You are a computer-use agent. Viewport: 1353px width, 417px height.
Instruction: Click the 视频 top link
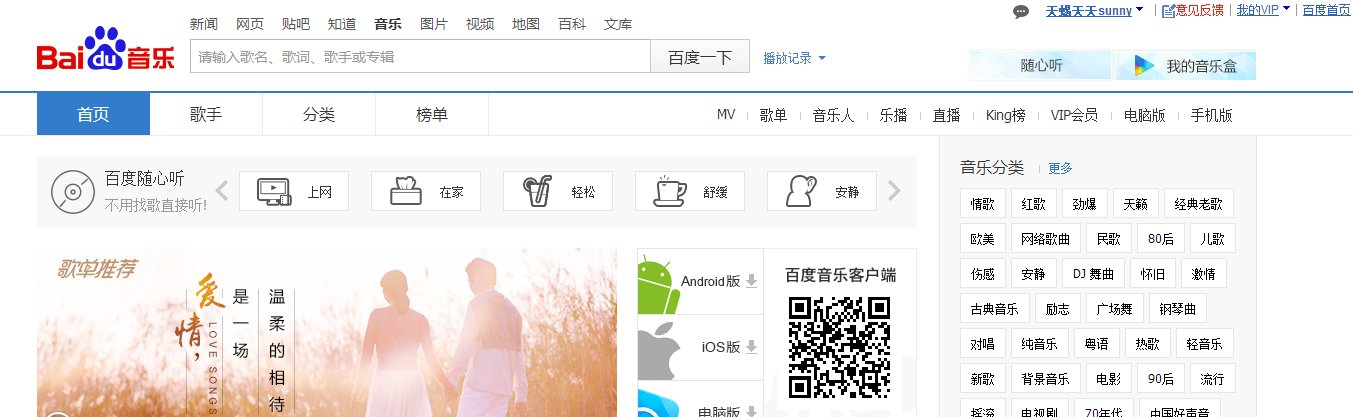point(480,24)
